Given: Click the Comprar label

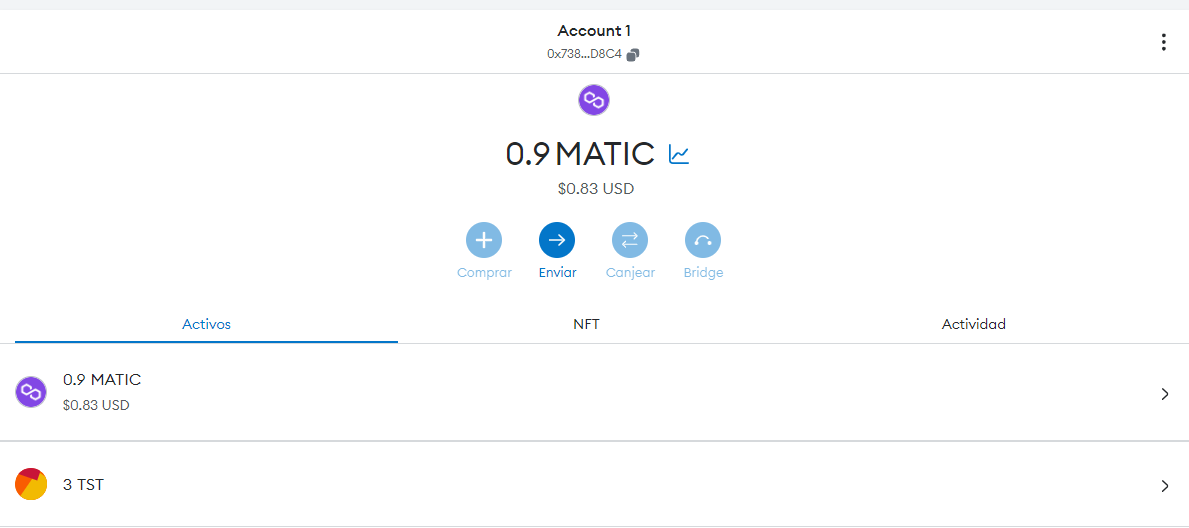Looking at the screenshot, I should (x=485, y=273).
